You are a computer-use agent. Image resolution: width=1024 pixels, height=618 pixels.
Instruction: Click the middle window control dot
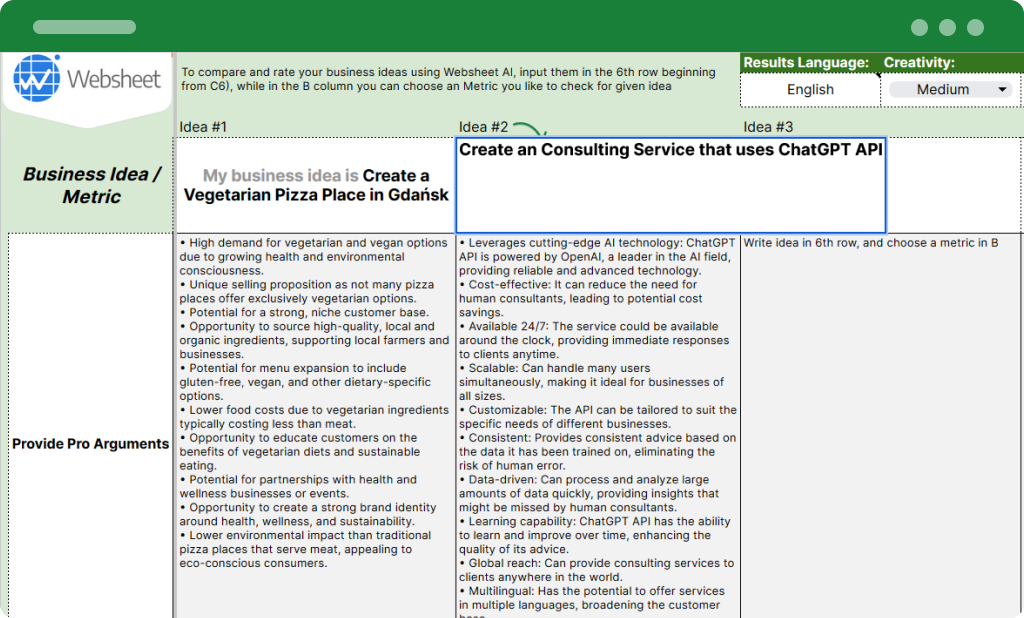[x=948, y=27]
